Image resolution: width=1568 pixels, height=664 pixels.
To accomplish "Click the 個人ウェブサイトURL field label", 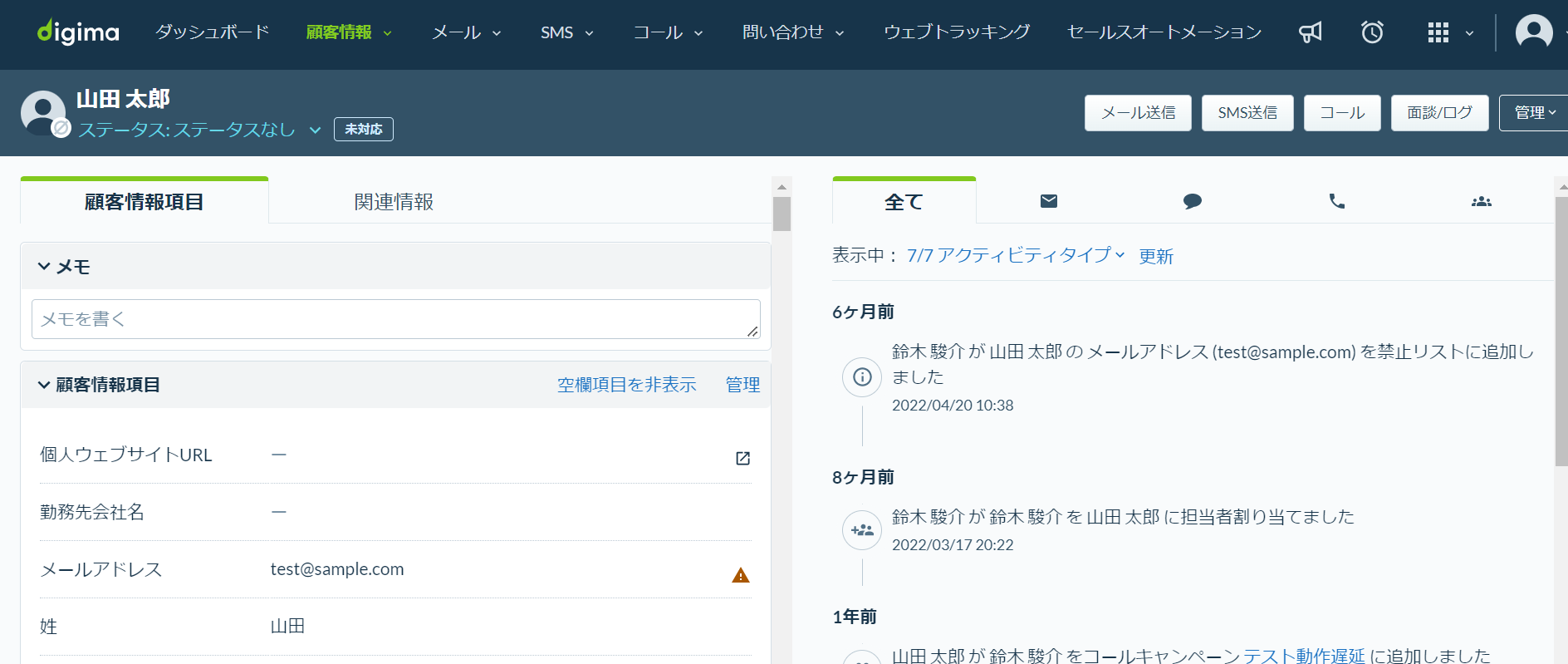I will click(126, 455).
